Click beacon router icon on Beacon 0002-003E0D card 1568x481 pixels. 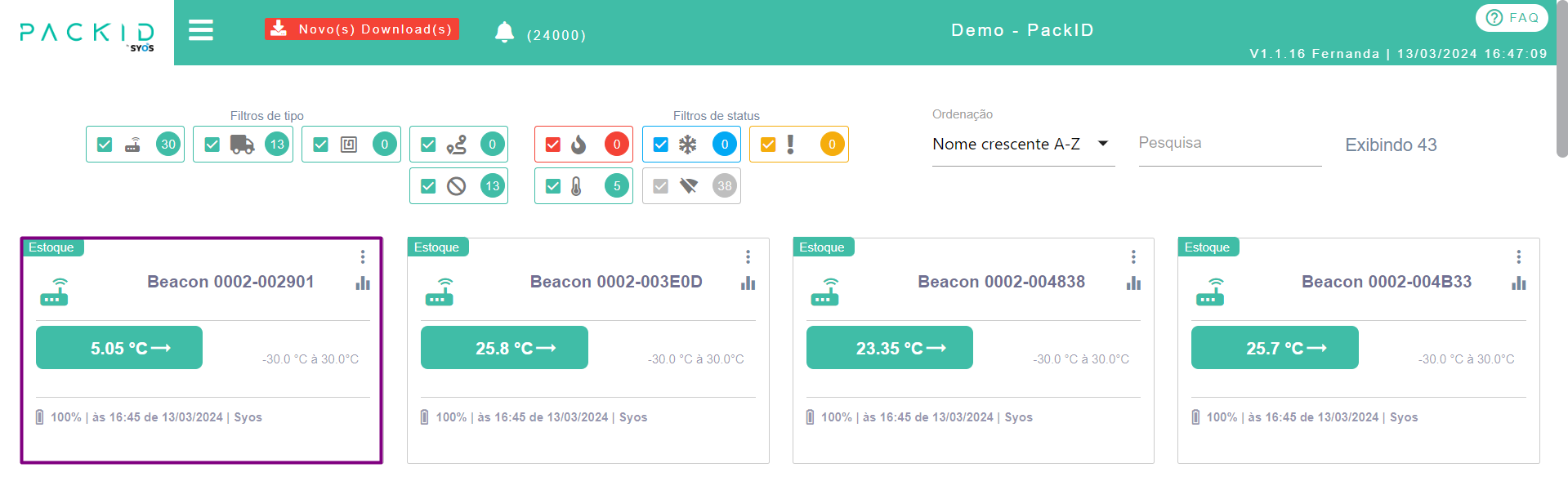point(440,292)
